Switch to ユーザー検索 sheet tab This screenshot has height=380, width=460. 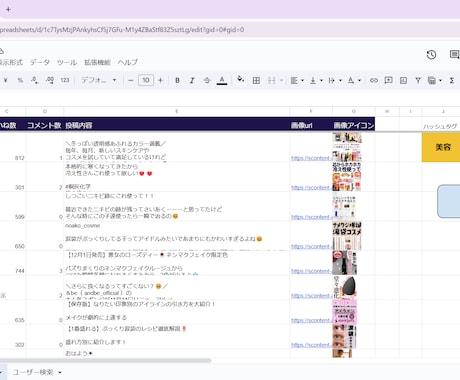point(33,372)
